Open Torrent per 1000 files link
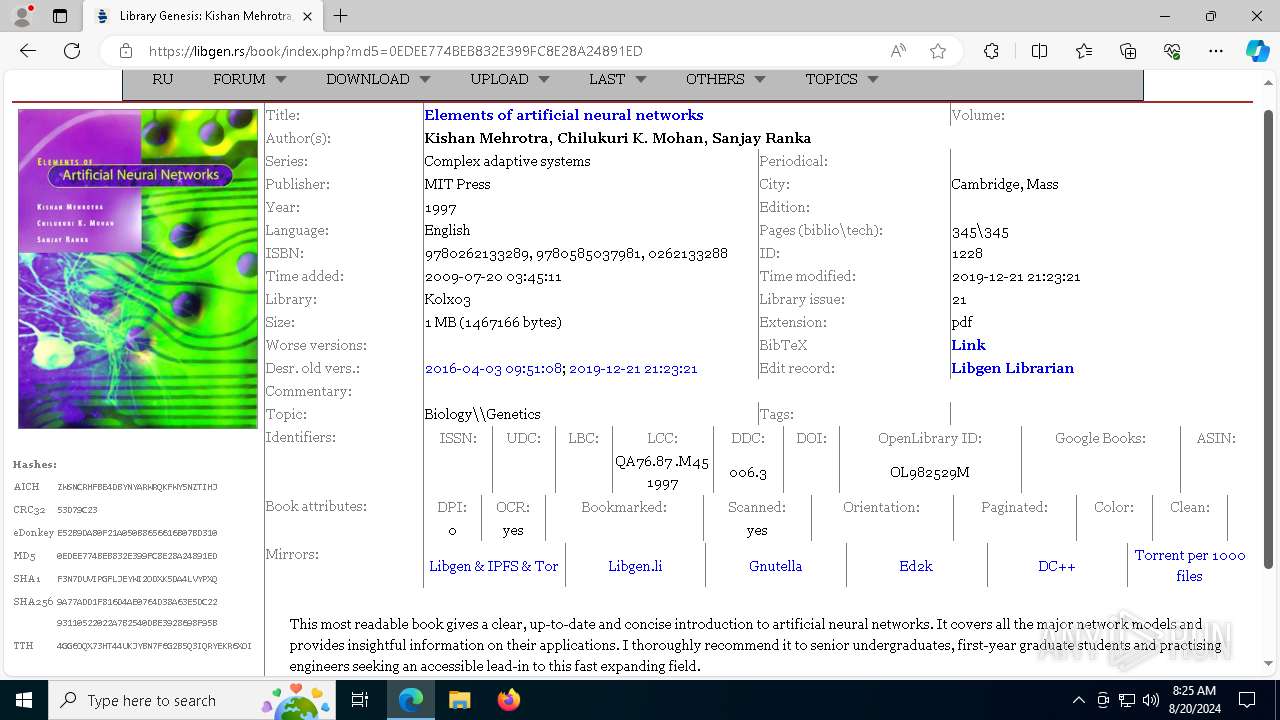 [1190, 565]
